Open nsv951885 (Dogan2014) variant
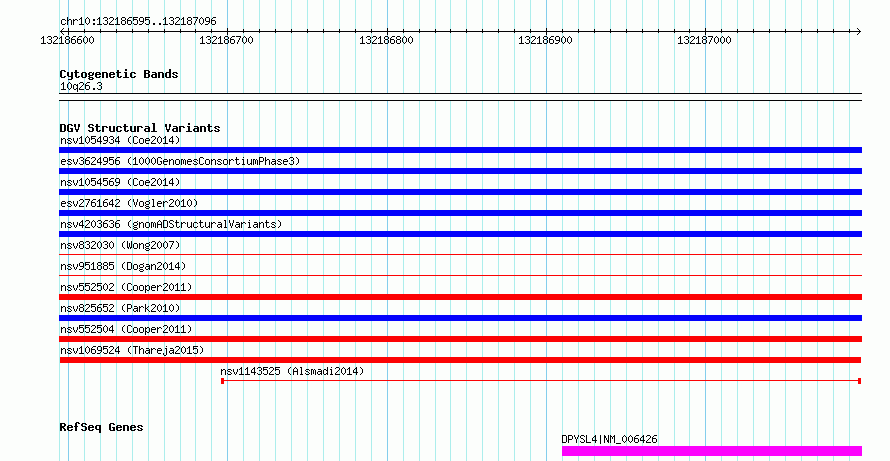The image size is (890, 461). coord(123,266)
